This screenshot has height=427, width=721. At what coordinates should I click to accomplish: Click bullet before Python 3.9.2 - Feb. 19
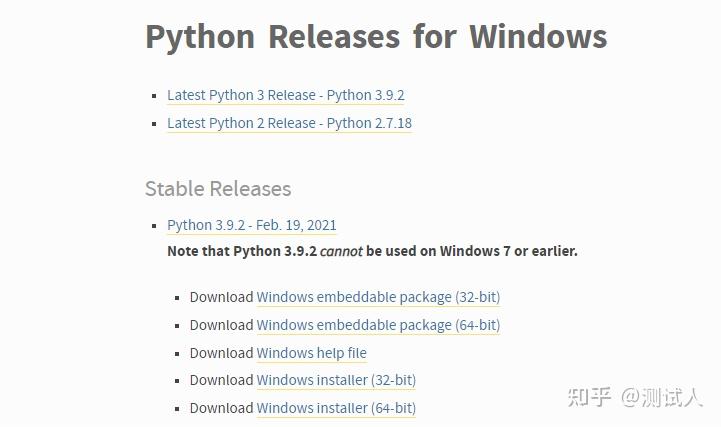[154, 226]
